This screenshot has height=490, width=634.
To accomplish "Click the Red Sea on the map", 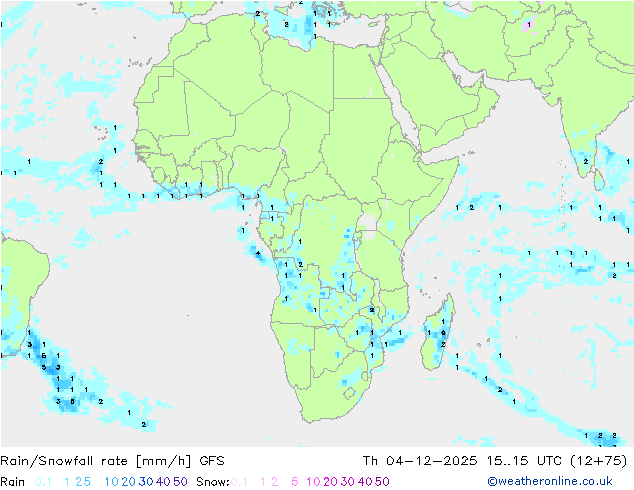I will tap(397, 102).
